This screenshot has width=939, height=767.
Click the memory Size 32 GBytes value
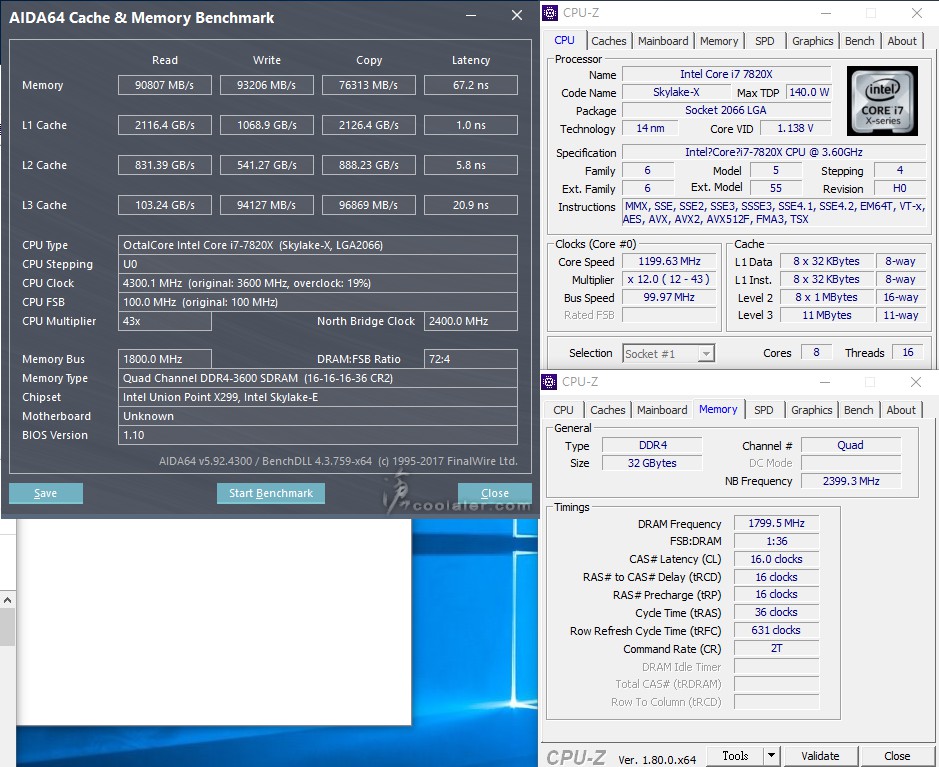coord(652,463)
